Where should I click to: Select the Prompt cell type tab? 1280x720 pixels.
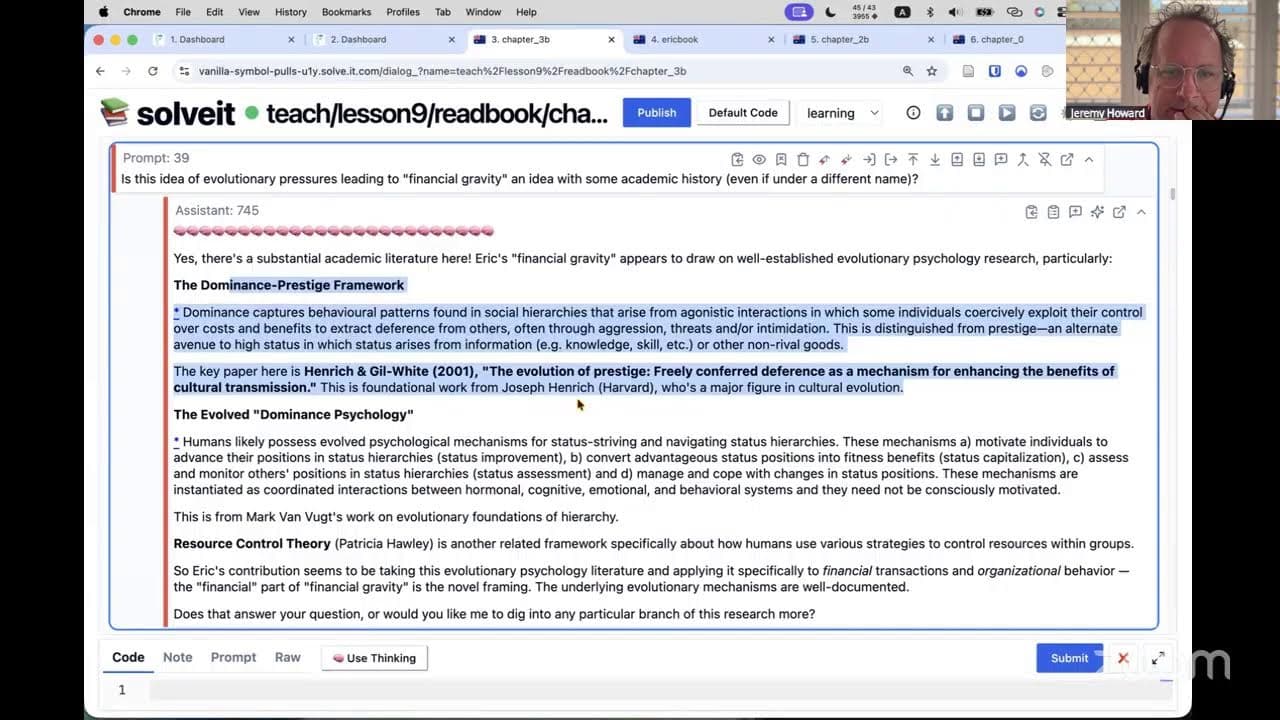pyautogui.click(x=234, y=657)
